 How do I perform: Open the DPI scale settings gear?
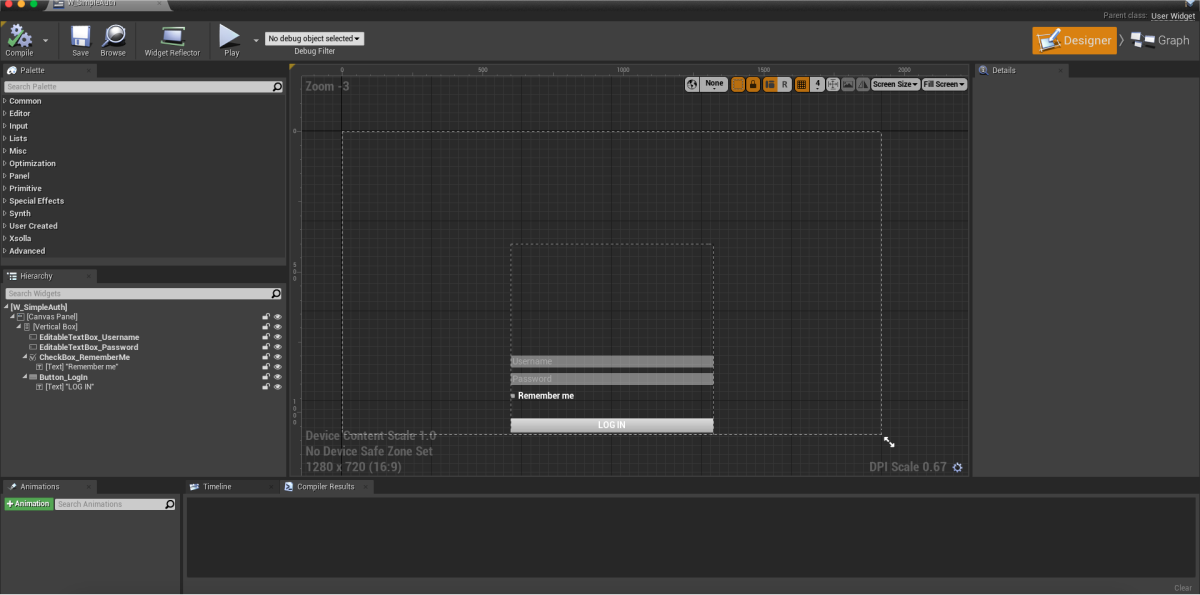[x=957, y=467]
